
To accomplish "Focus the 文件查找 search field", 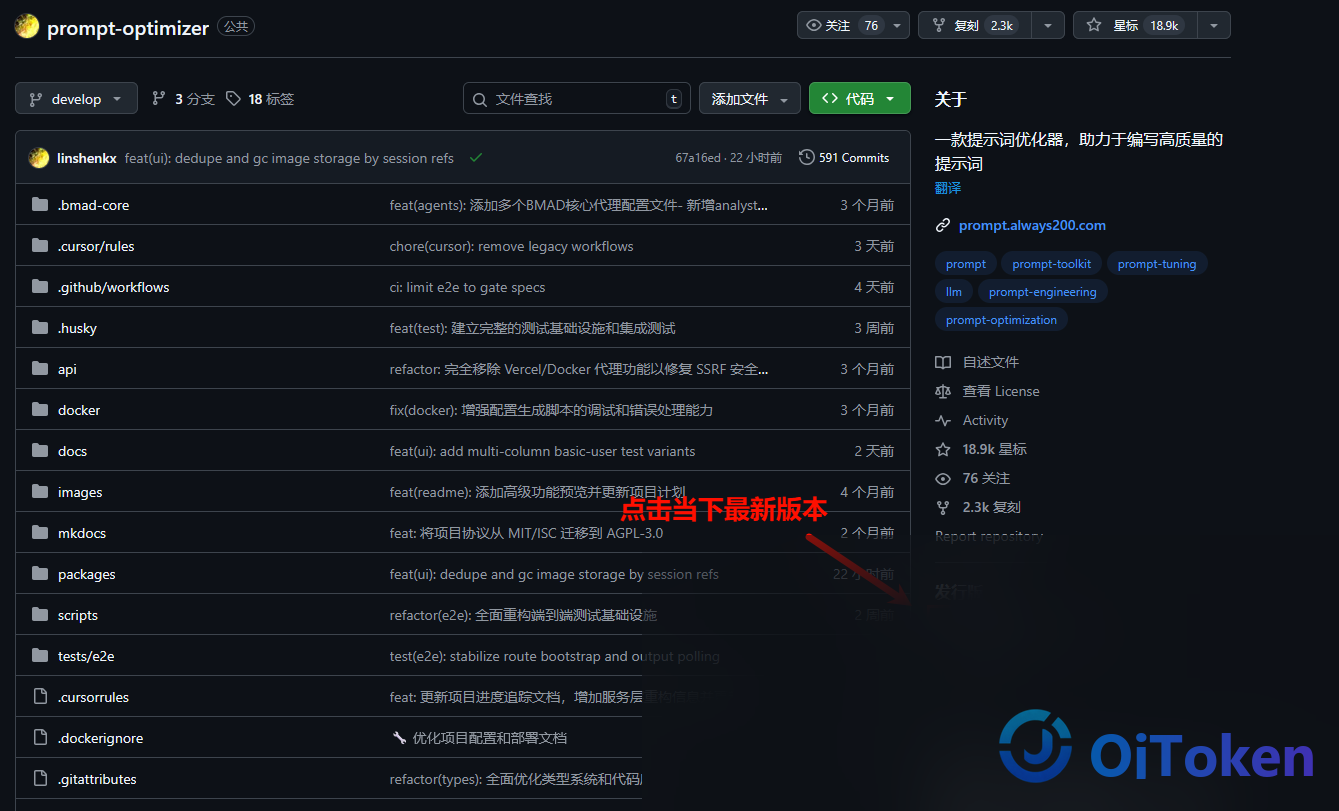I will [x=577, y=99].
